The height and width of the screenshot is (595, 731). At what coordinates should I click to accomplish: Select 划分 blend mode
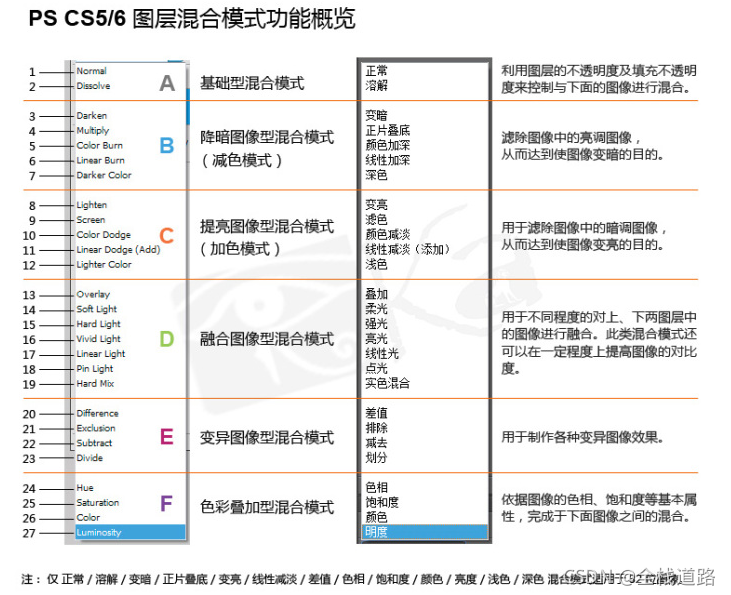pyautogui.click(x=376, y=458)
